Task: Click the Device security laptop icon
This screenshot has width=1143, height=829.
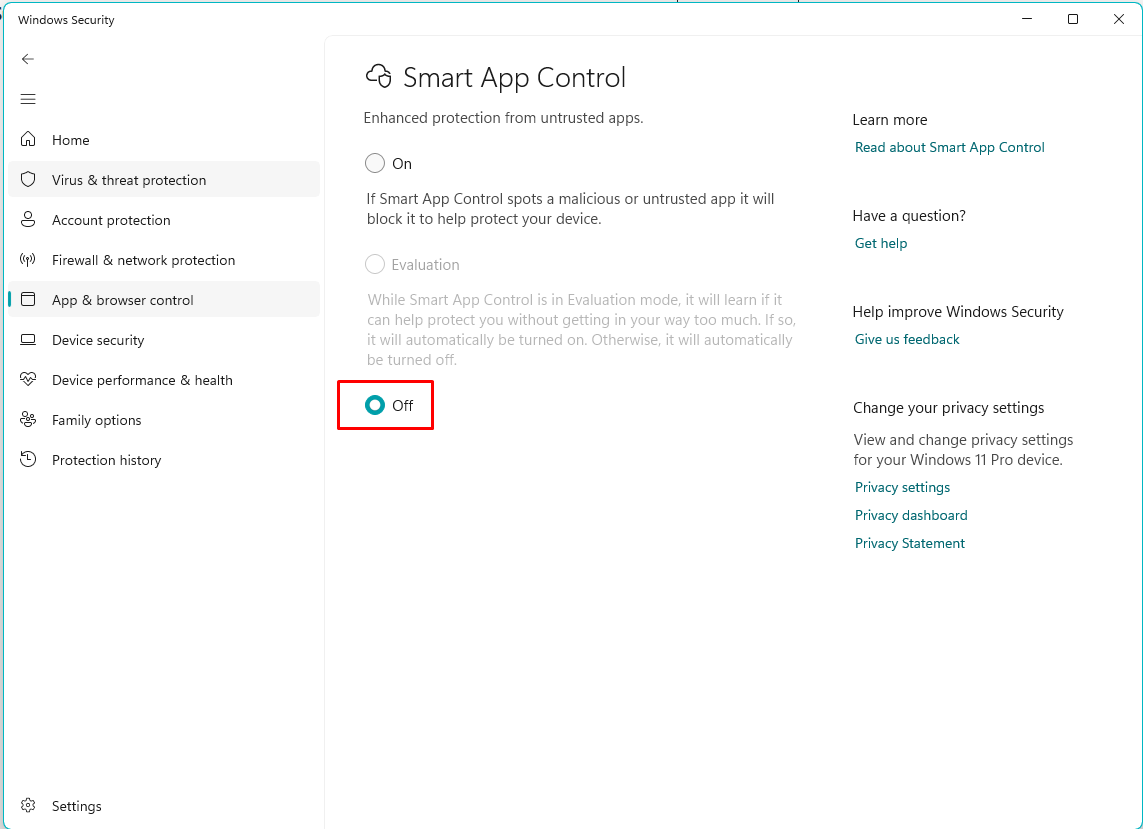Action: [x=28, y=340]
